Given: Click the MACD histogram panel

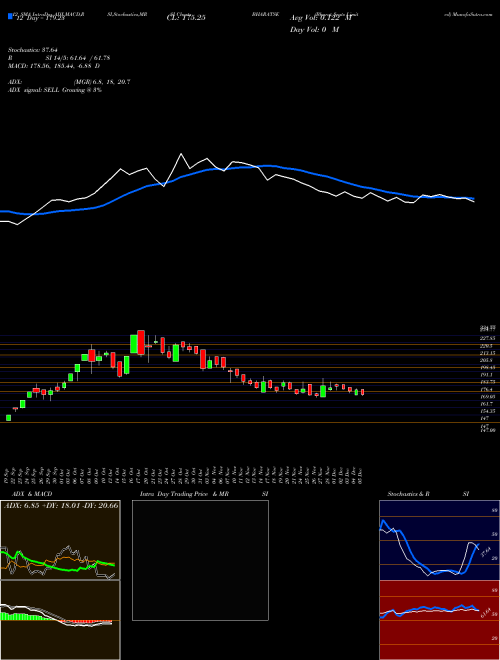Looking at the screenshot, I should [x=60, y=620].
